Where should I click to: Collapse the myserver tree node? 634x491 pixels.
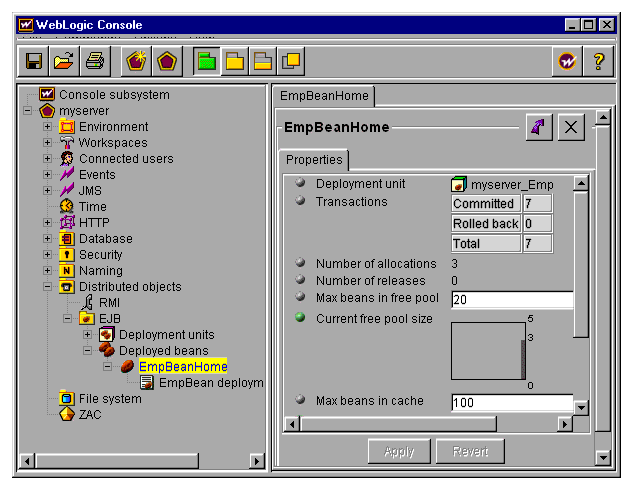[27, 110]
